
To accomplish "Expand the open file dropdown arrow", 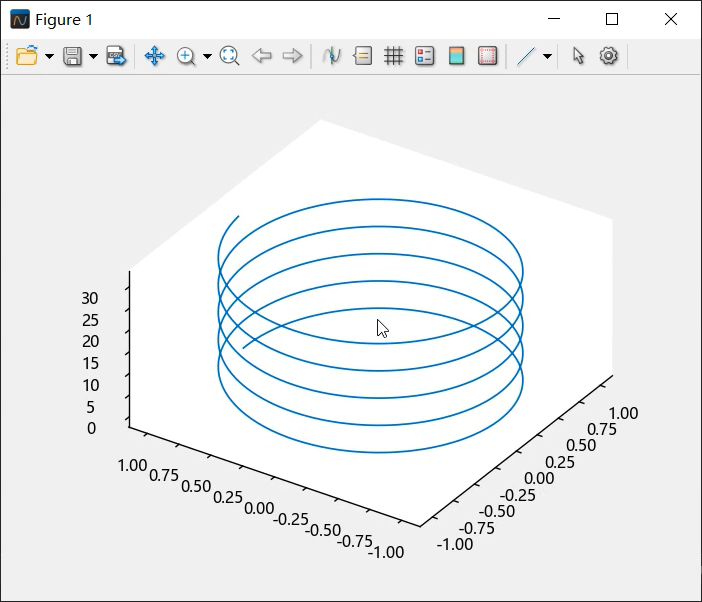I will coord(49,57).
